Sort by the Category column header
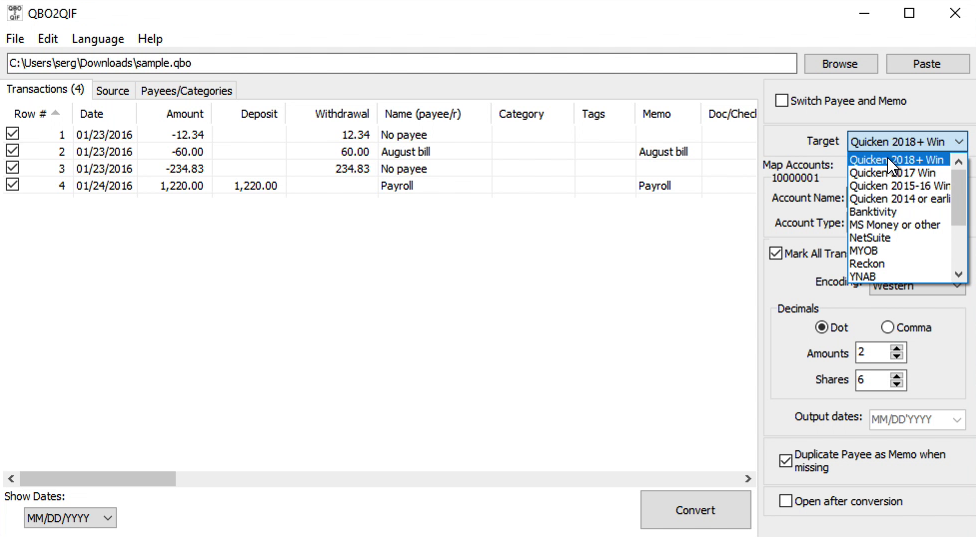The width and height of the screenshot is (976, 537). (x=533, y=114)
